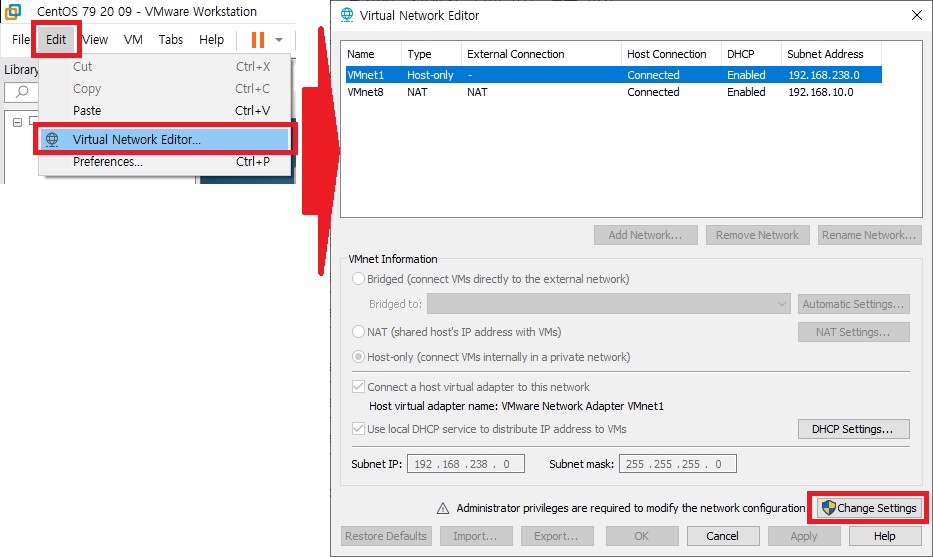This screenshot has width=933, height=557.
Task: Click the globe icon beside Virtual Network Editor
Action: tap(52, 139)
